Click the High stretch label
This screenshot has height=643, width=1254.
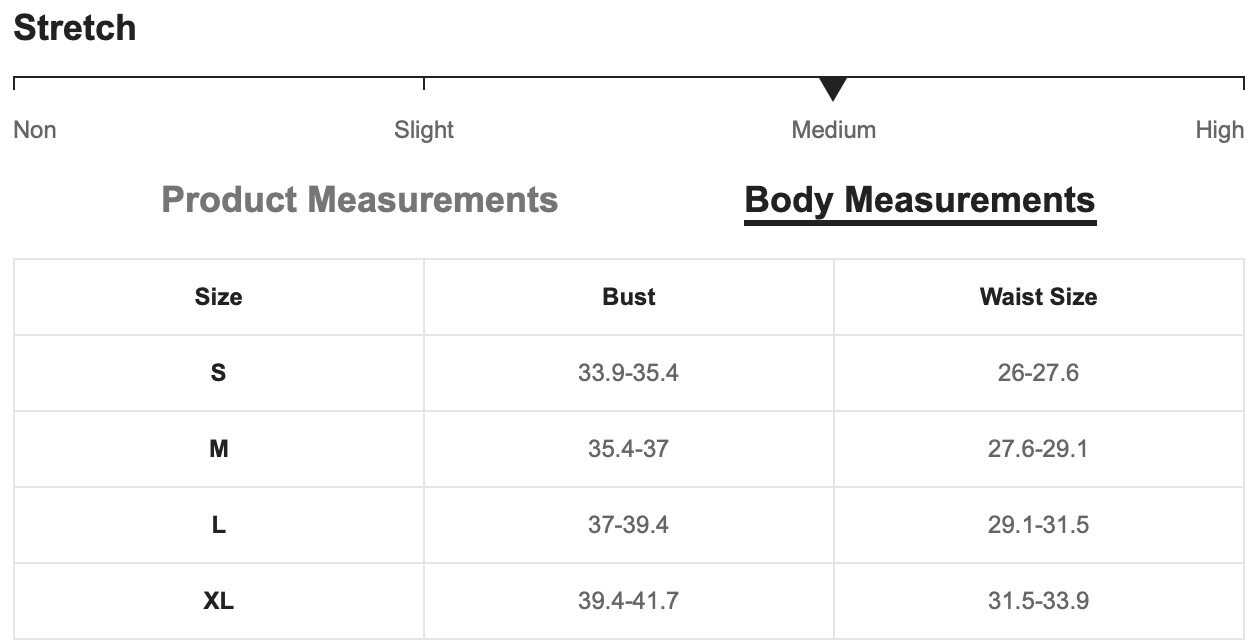(x=1220, y=130)
